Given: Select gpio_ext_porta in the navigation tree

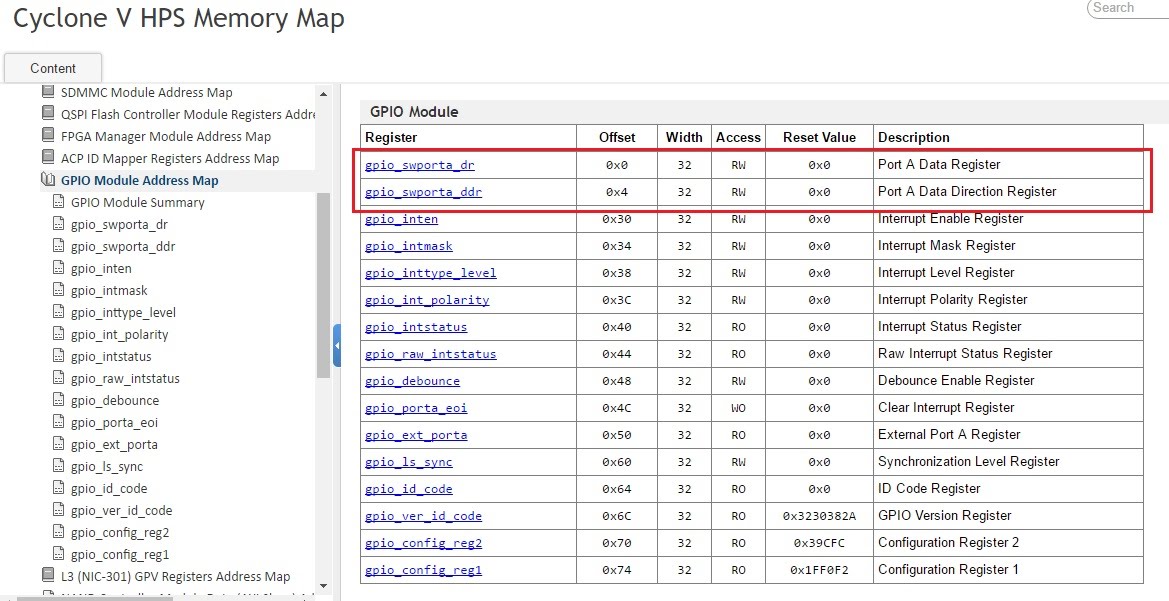Looking at the screenshot, I should click(114, 444).
